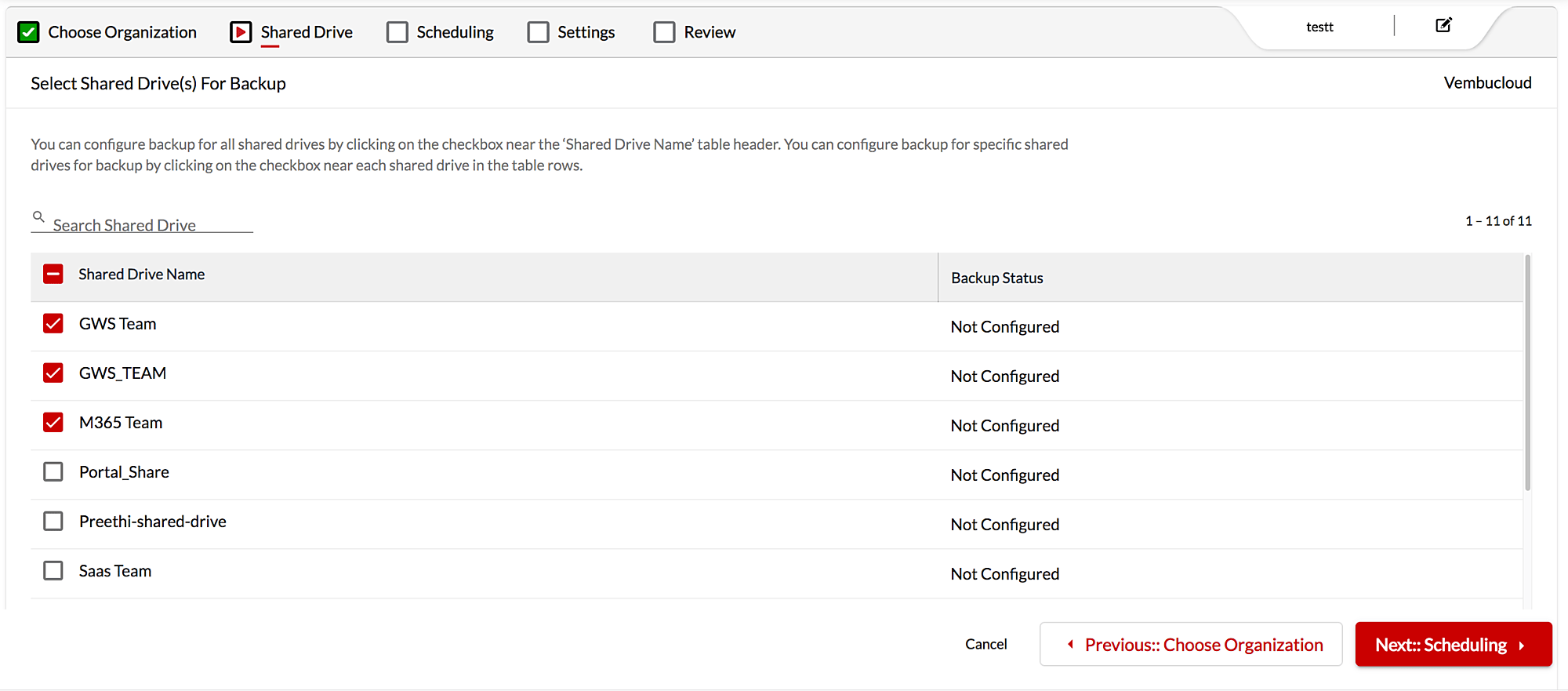This screenshot has width=1568, height=691.
Task: Open the Shared Drive step tab
Action: pos(307,32)
